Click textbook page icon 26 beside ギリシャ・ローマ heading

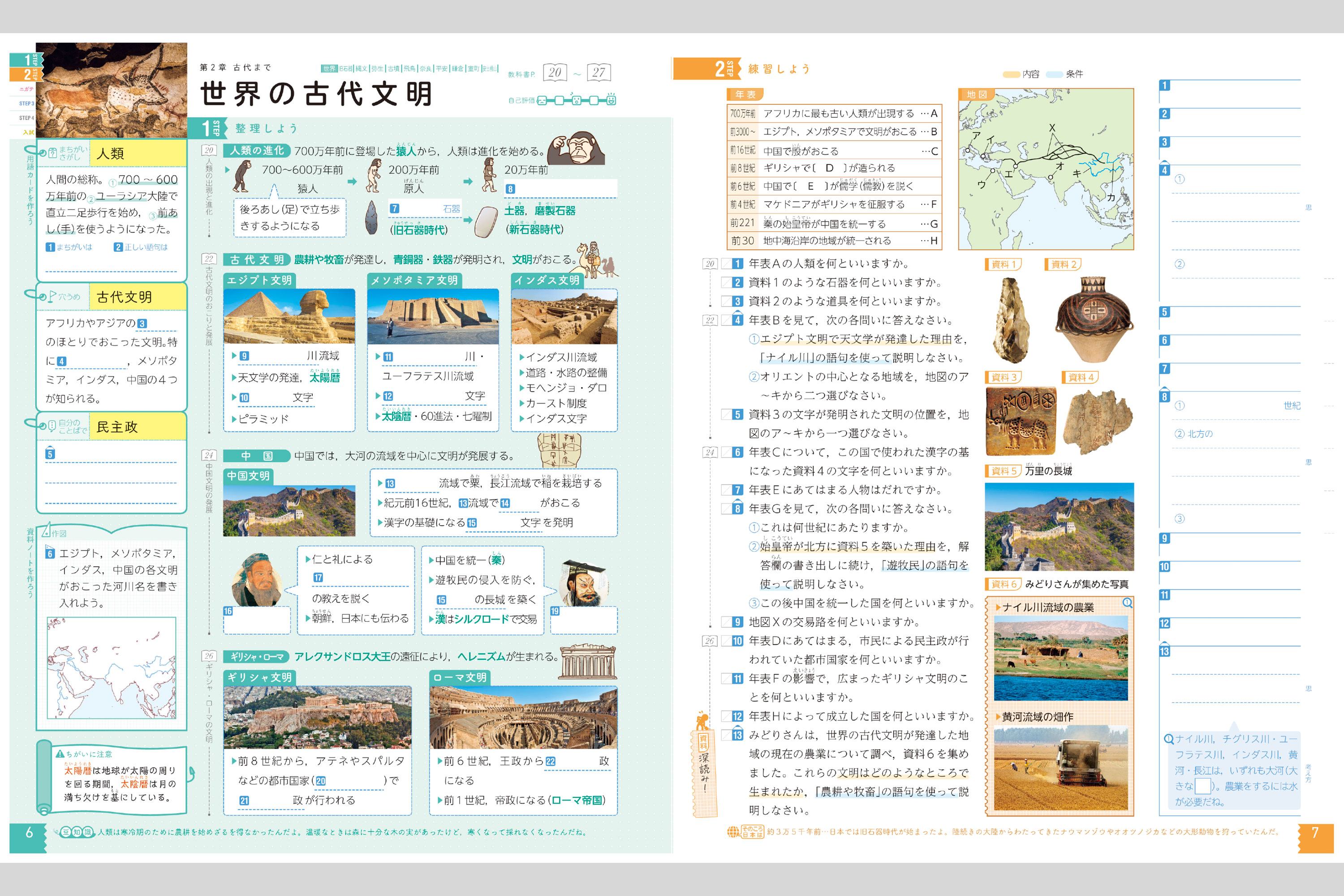point(209,656)
